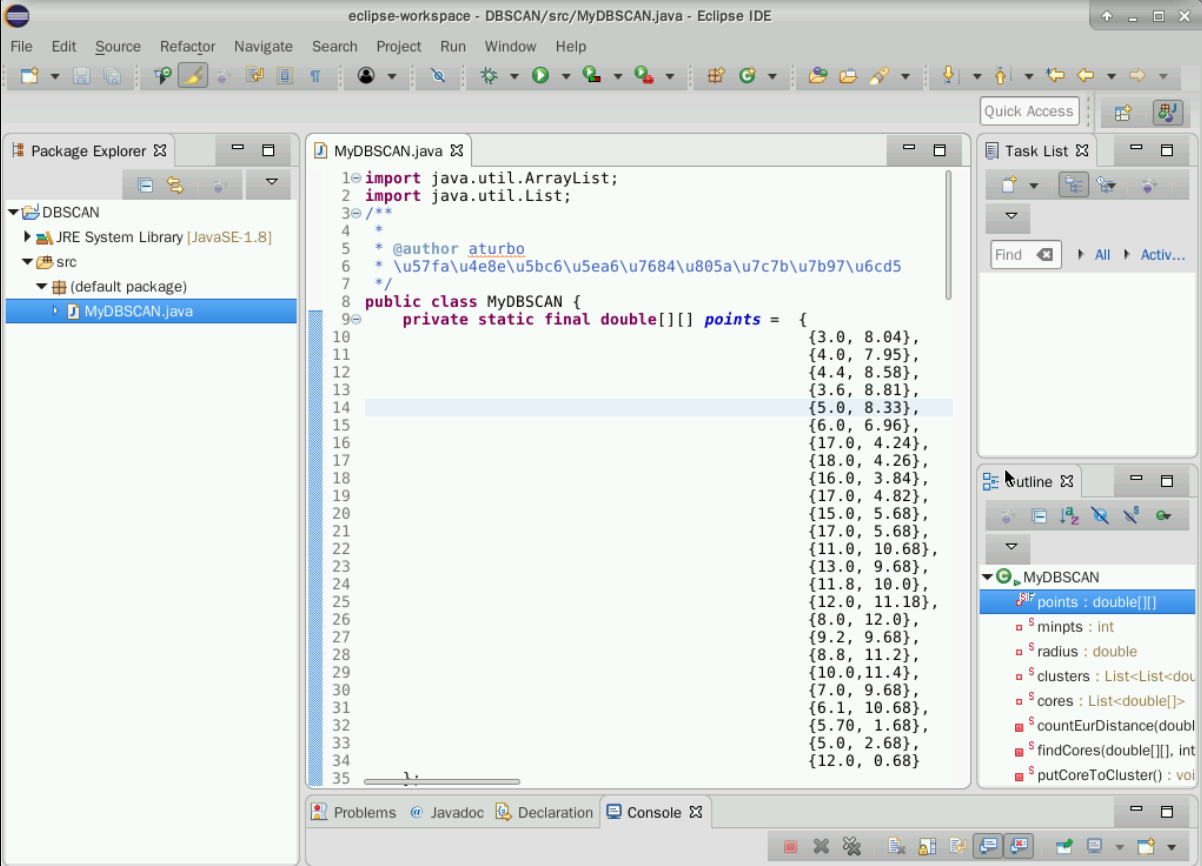Collapse the src folder in Package Explorer

pyautogui.click(x=28, y=262)
